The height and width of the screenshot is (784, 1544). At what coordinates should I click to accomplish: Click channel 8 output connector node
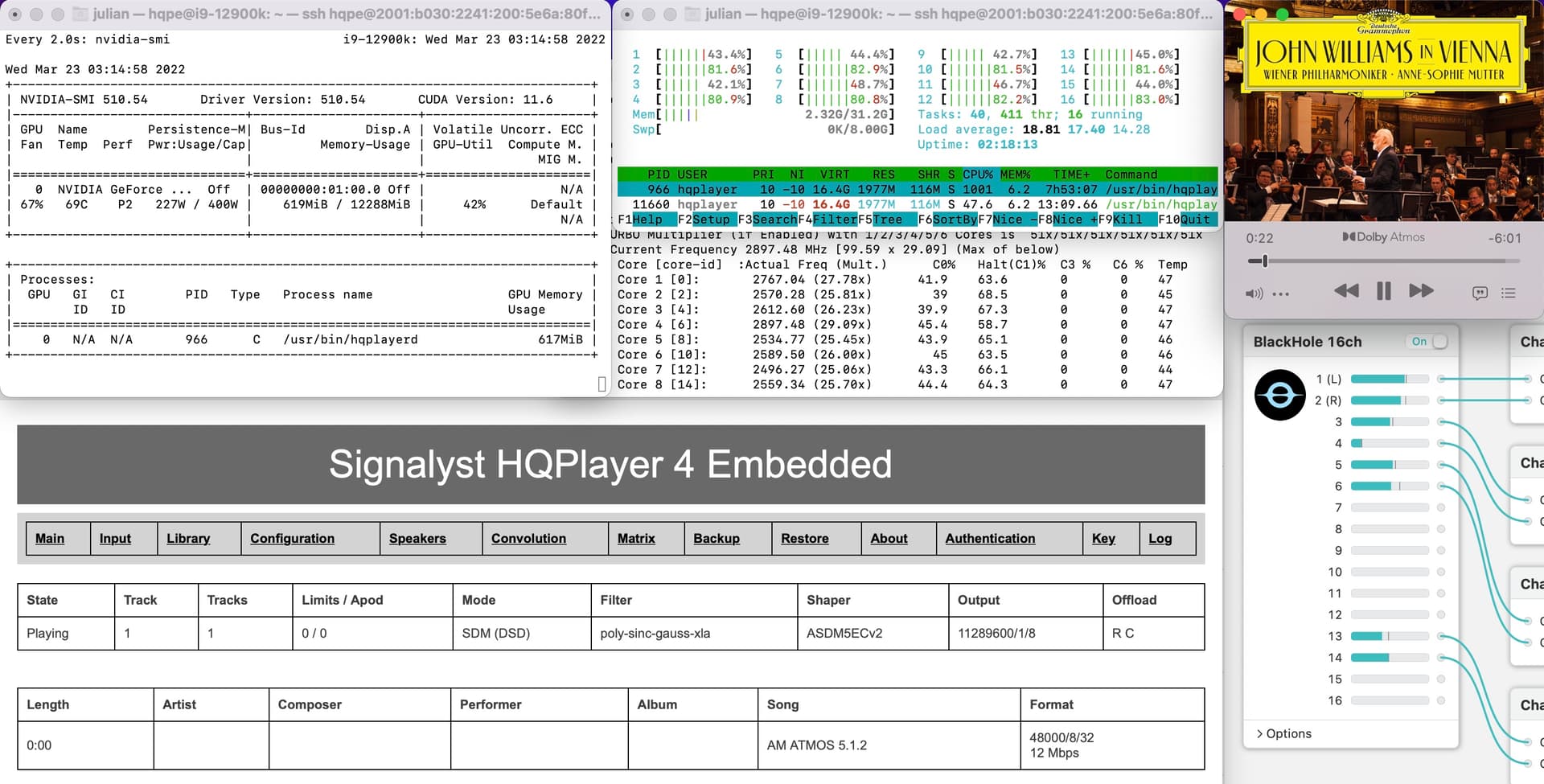pos(1441,529)
